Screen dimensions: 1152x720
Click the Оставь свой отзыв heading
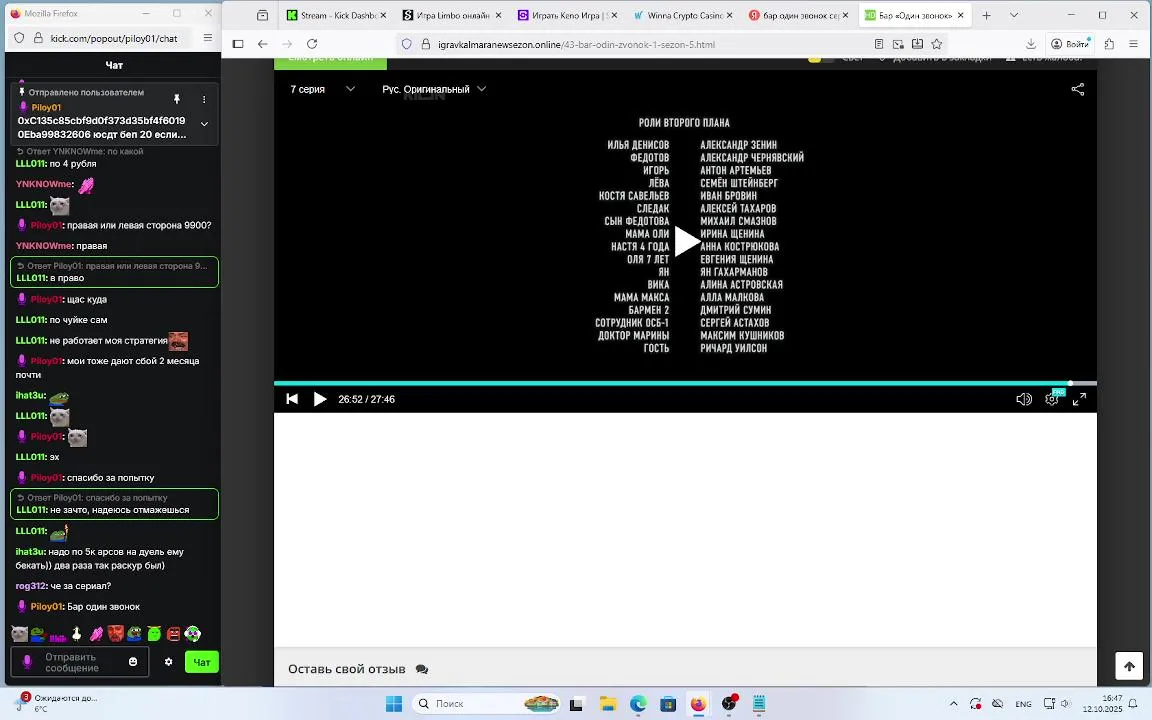[347, 669]
